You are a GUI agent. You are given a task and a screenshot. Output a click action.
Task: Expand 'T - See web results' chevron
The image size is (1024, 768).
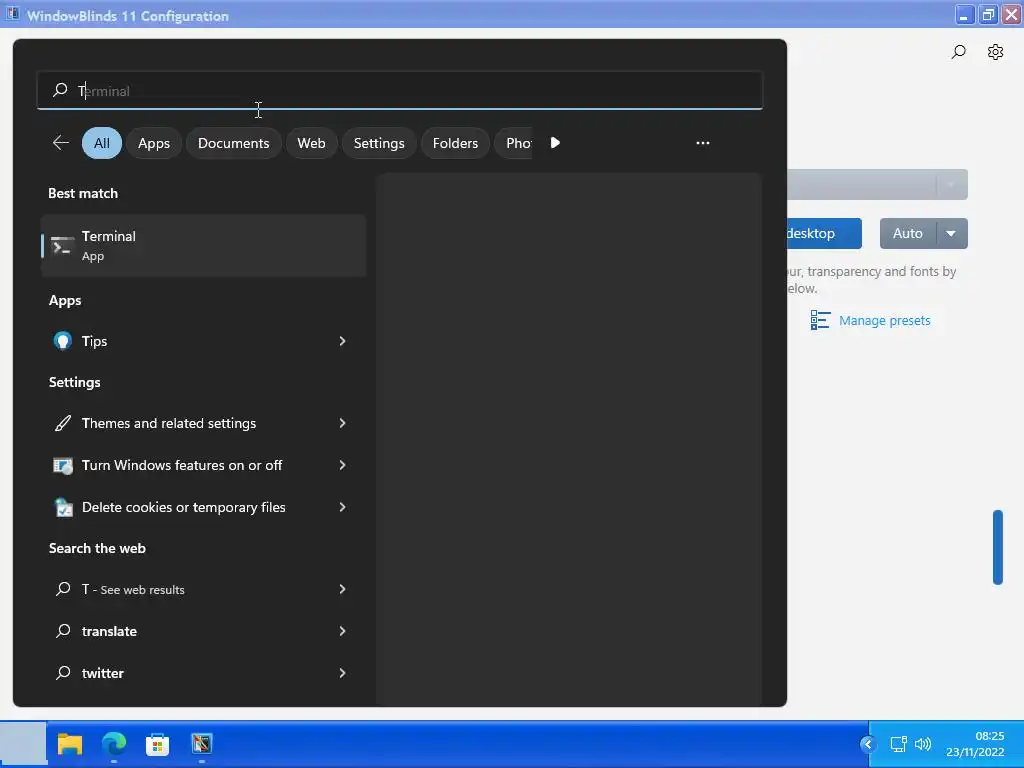coord(342,589)
